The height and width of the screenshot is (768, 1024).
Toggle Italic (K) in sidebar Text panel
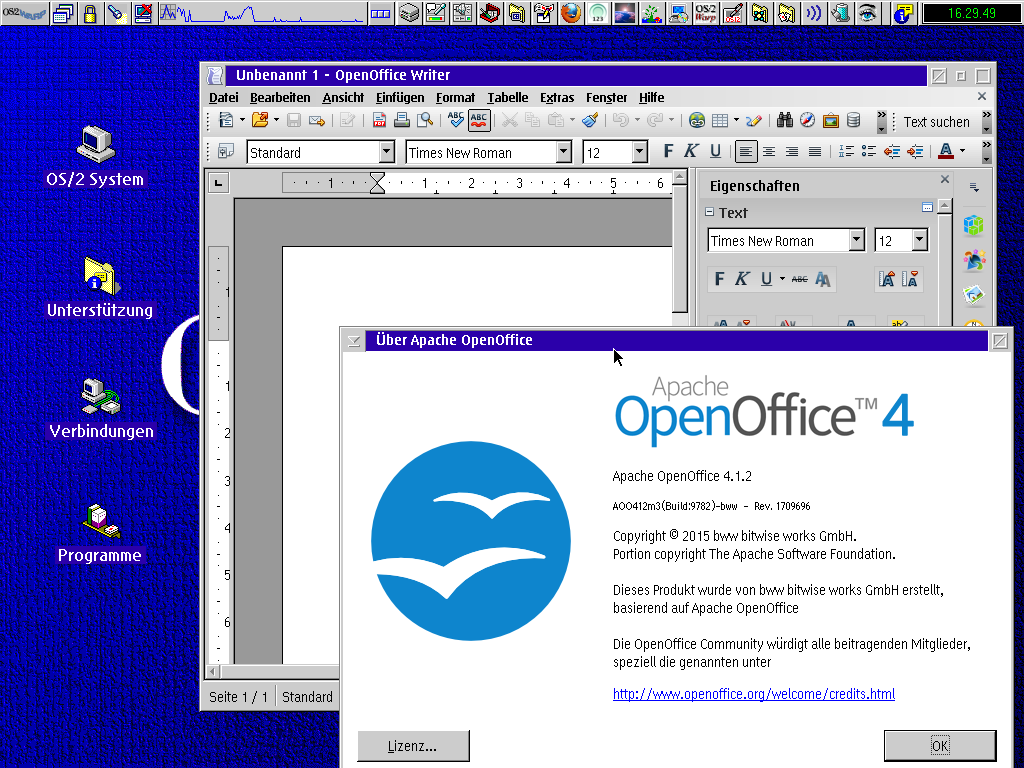[742, 280]
